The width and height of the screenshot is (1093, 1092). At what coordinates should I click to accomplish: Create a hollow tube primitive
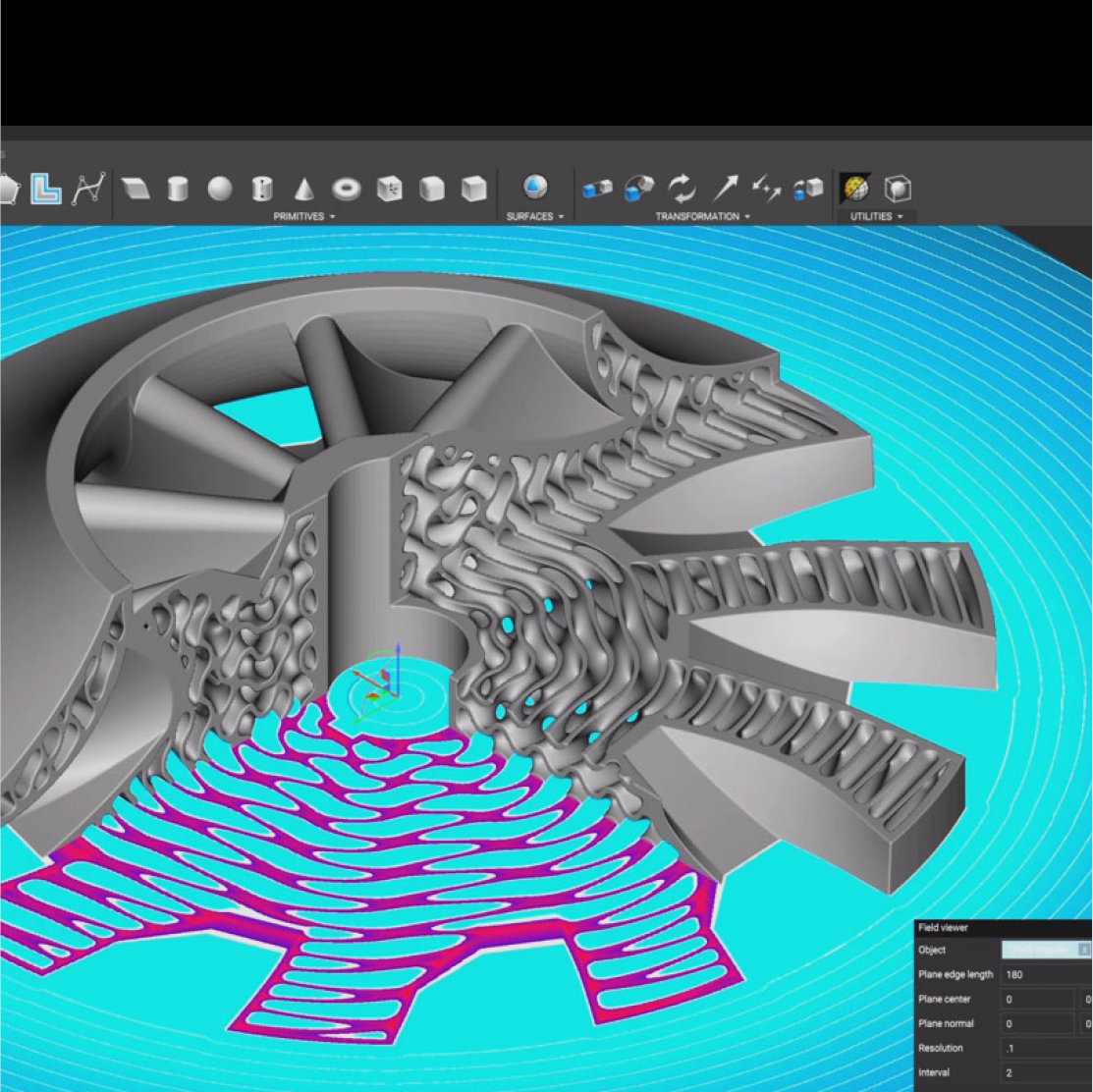pos(262,189)
